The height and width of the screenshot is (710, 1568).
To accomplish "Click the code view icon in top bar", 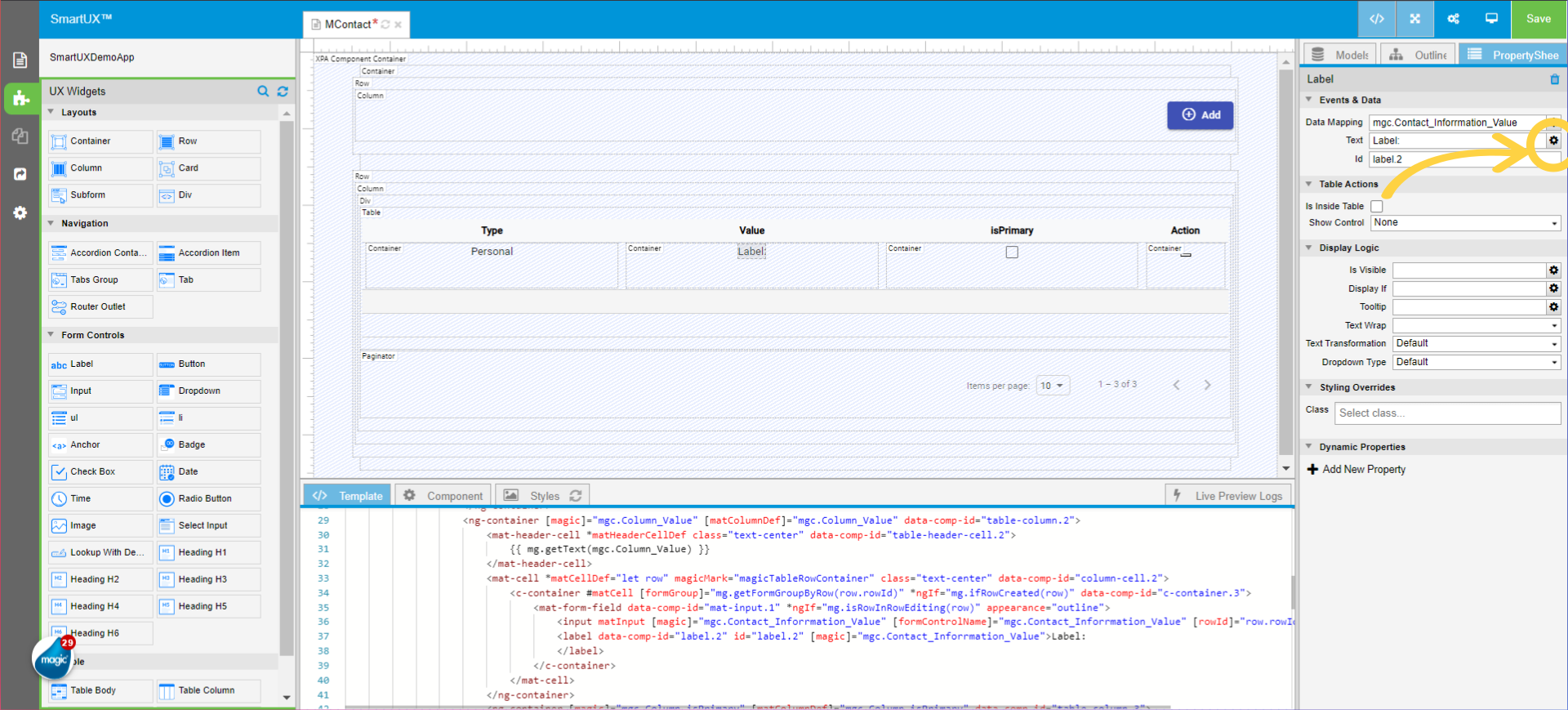I will pos(1377,19).
